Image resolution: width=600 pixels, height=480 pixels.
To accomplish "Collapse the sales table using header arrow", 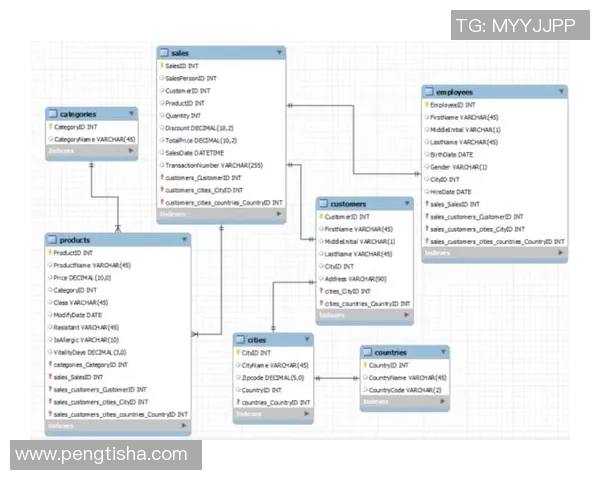I will pos(279,52).
